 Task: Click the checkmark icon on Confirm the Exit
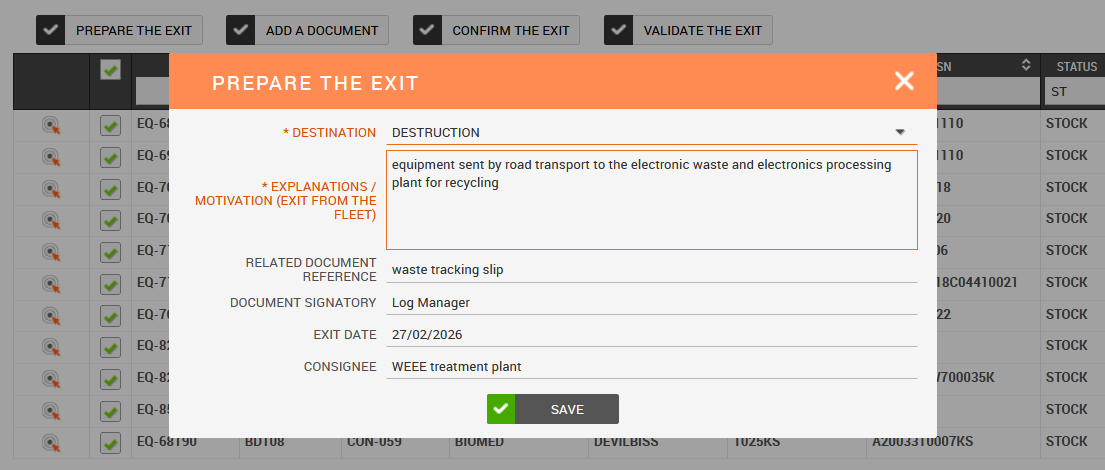pyautogui.click(x=428, y=30)
